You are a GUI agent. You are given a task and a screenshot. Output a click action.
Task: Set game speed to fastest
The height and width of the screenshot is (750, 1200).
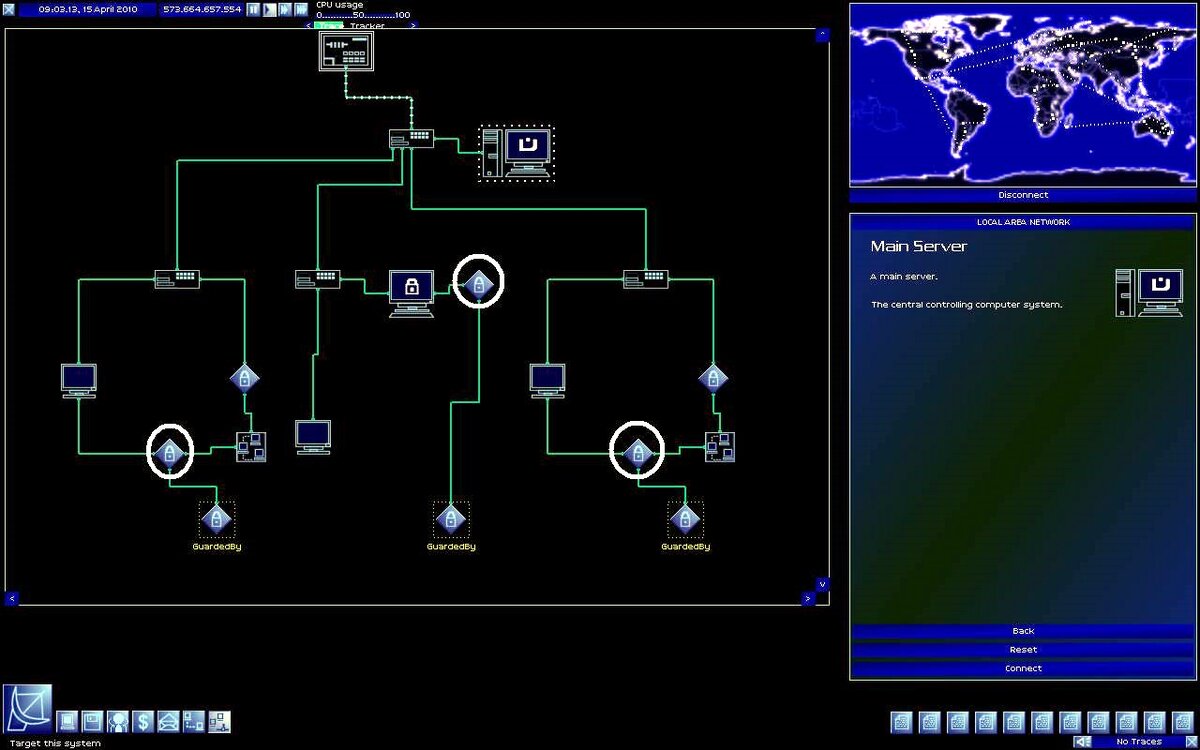pyautogui.click(x=301, y=9)
